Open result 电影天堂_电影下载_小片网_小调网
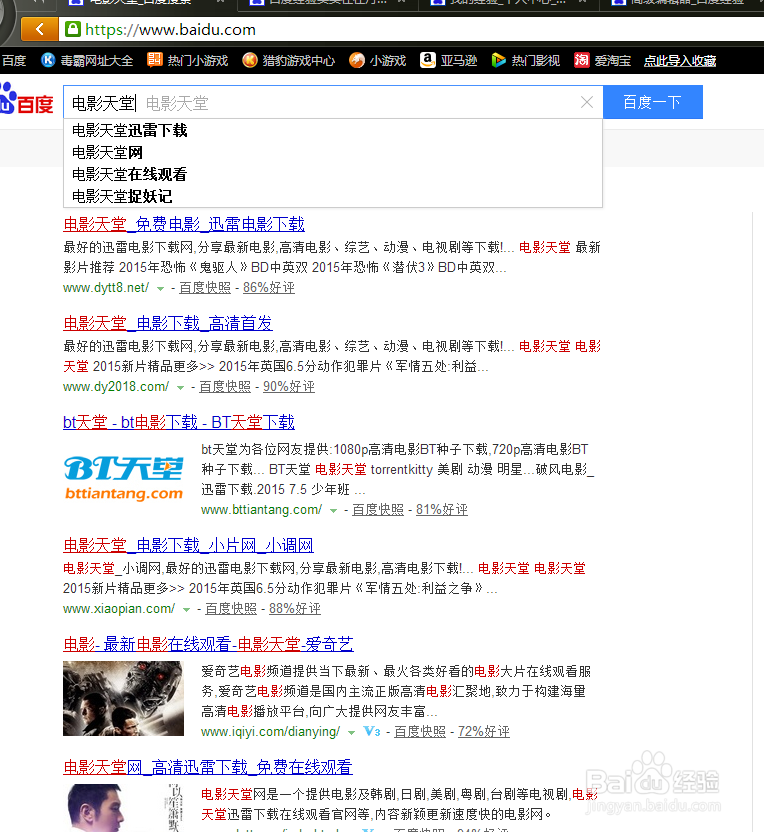This screenshot has width=764, height=832. 188,545
